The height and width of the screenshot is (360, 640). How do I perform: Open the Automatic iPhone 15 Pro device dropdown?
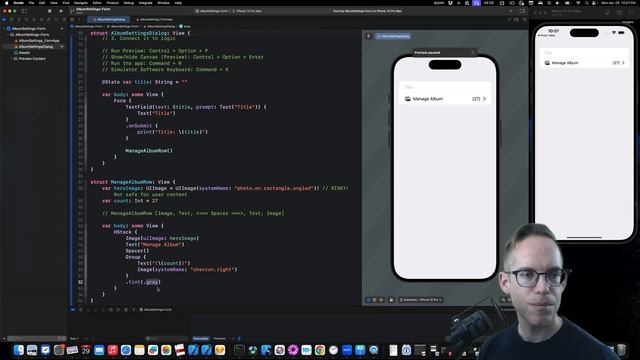(x=420, y=300)
